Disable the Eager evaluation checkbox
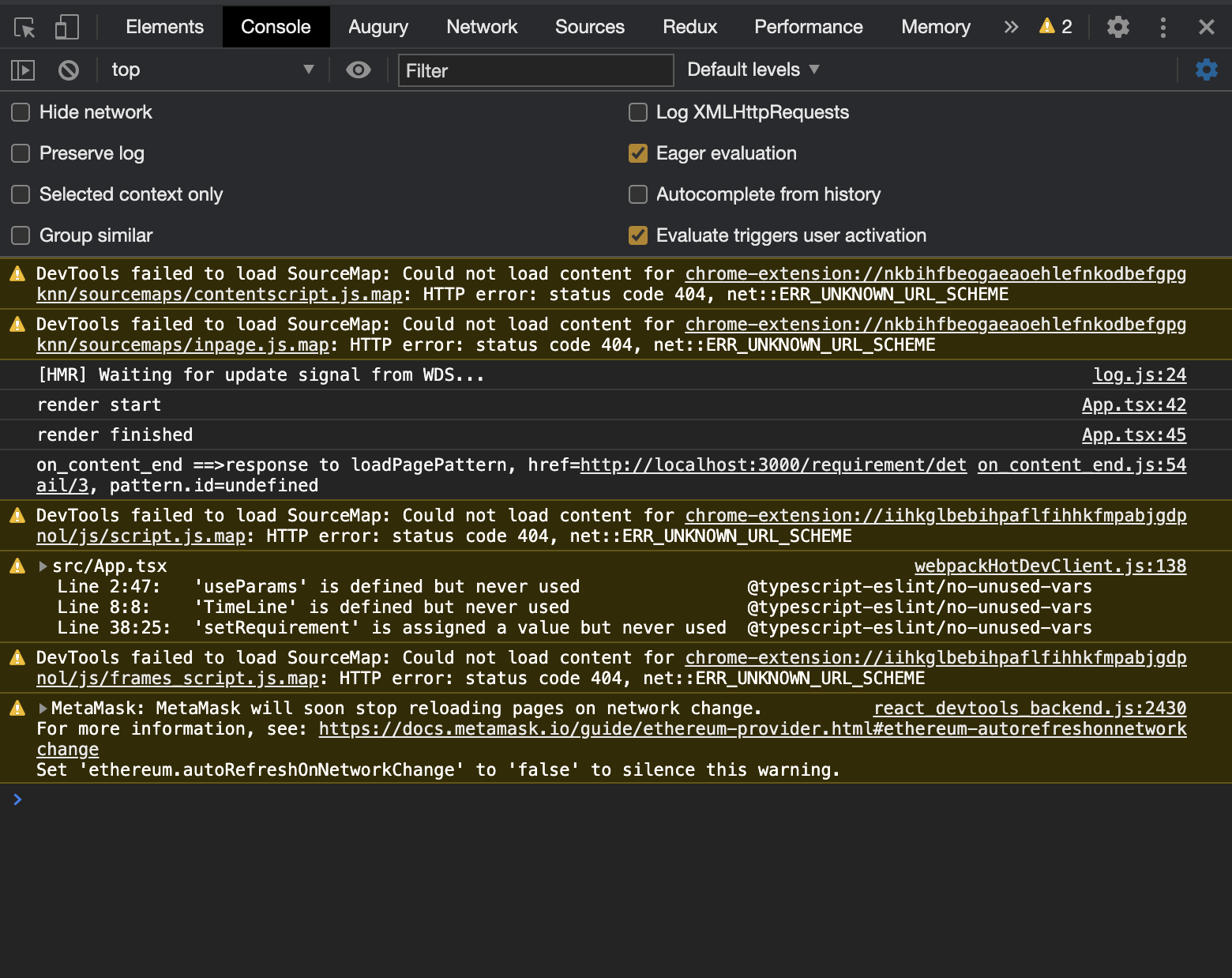The width and height of the screenshot is (1232, 978). (x=638, y=153)
